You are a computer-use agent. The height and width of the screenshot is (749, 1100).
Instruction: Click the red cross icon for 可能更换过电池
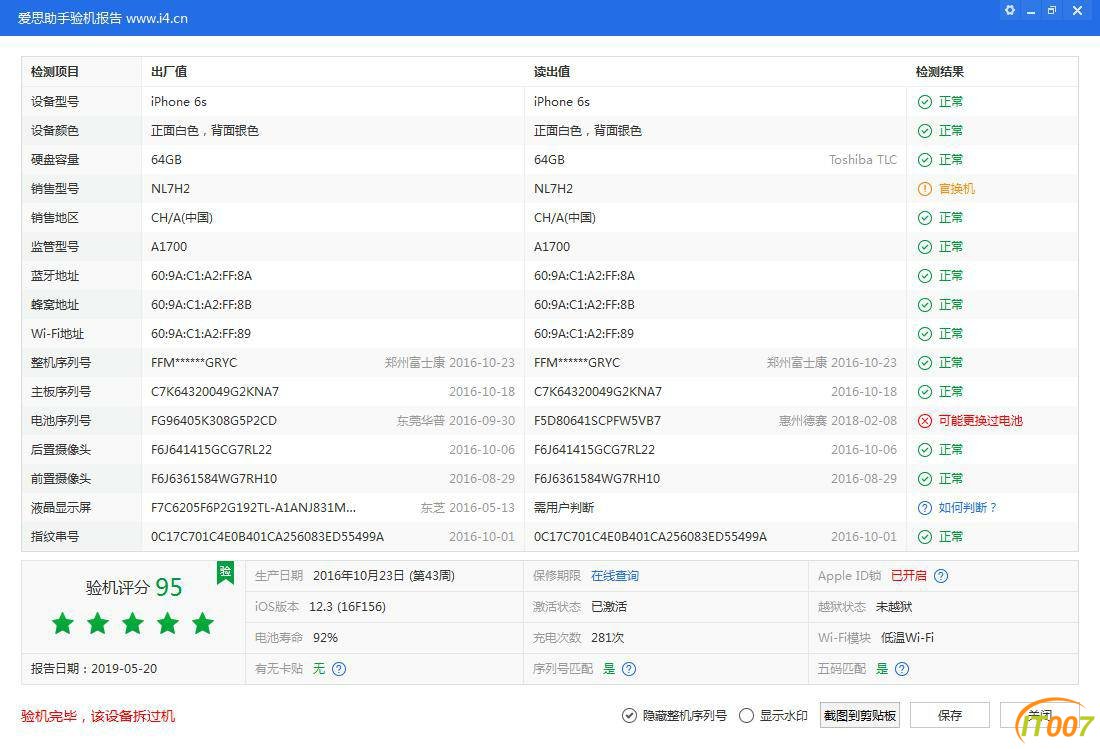tap(925, 421)
